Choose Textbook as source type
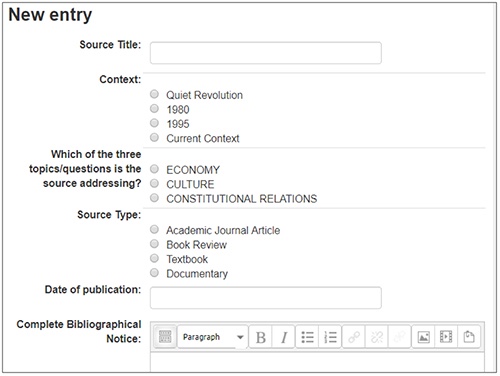The height and width of the screenshot is (376, 500). (154, 258)
